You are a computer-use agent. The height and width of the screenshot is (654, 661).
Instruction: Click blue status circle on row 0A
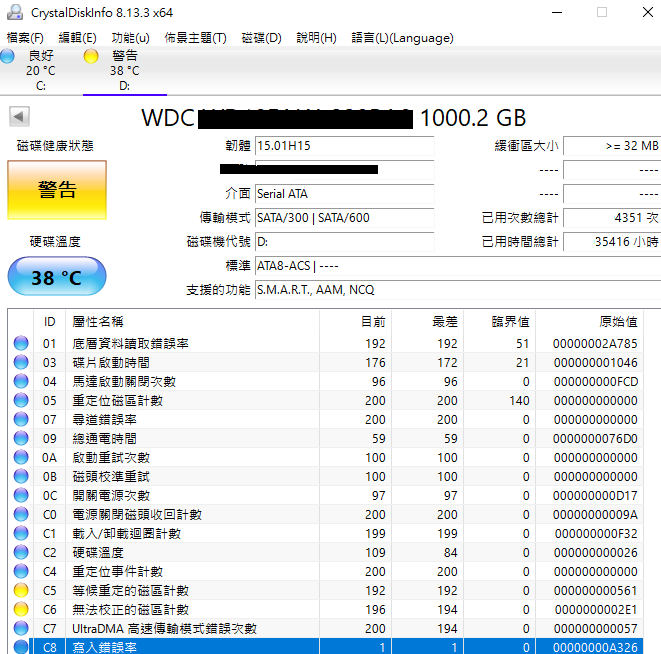pyautogui.click(x=21, y=457)
